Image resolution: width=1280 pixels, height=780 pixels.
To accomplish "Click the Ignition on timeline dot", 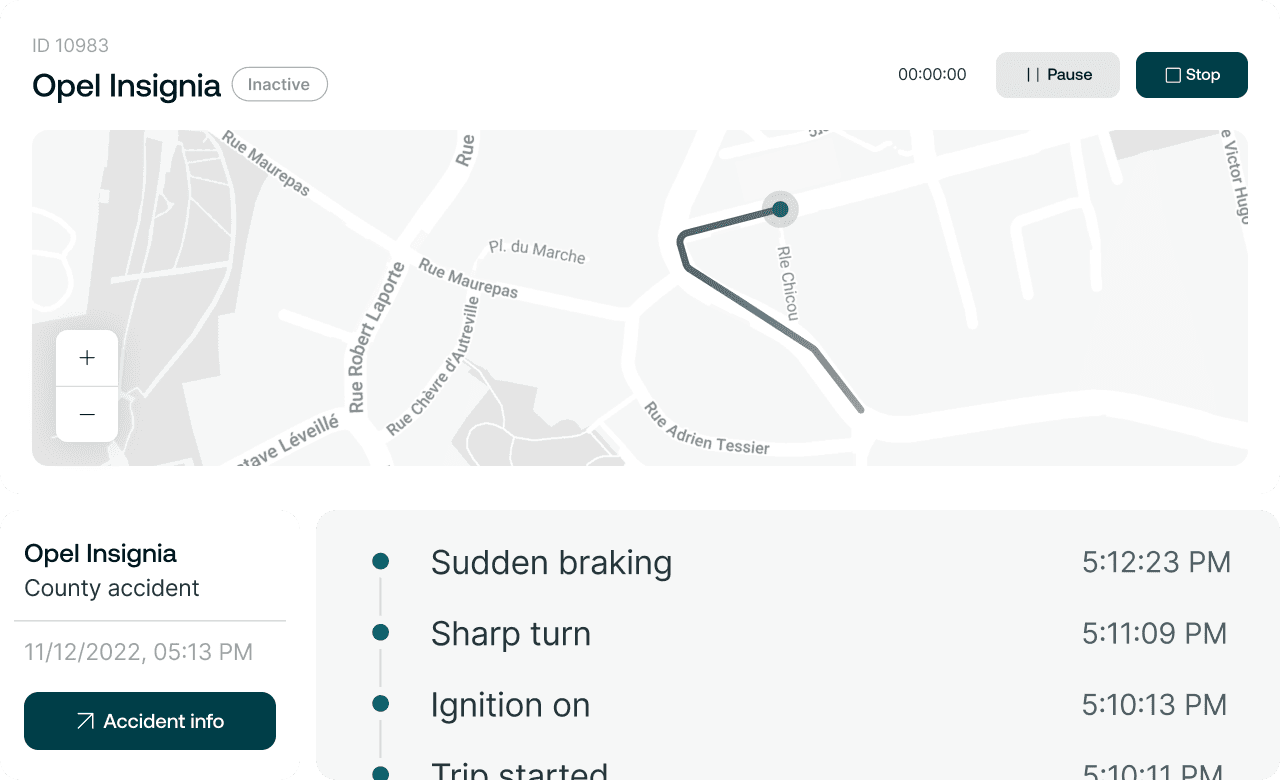I will coord(380,705).
